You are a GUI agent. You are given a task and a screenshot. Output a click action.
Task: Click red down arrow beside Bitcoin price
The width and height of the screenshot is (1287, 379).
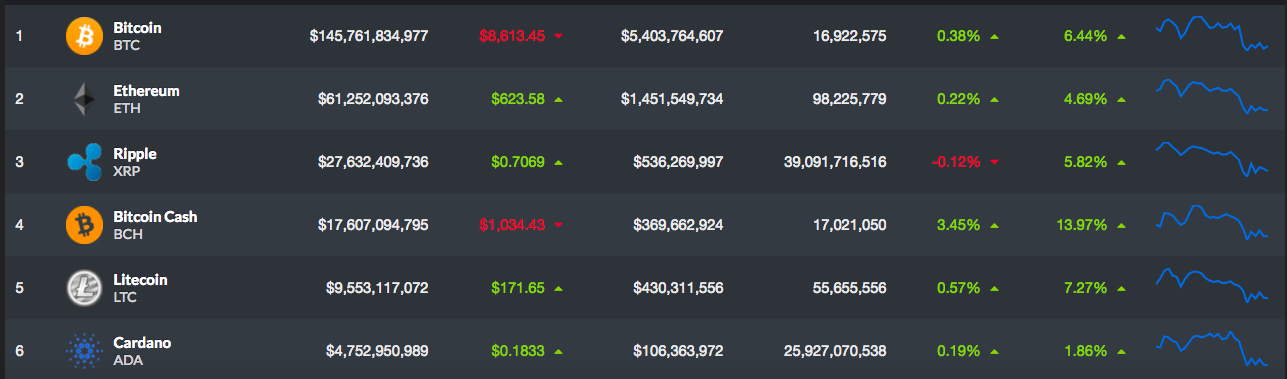pyautogui.click(x=558, y=36)
